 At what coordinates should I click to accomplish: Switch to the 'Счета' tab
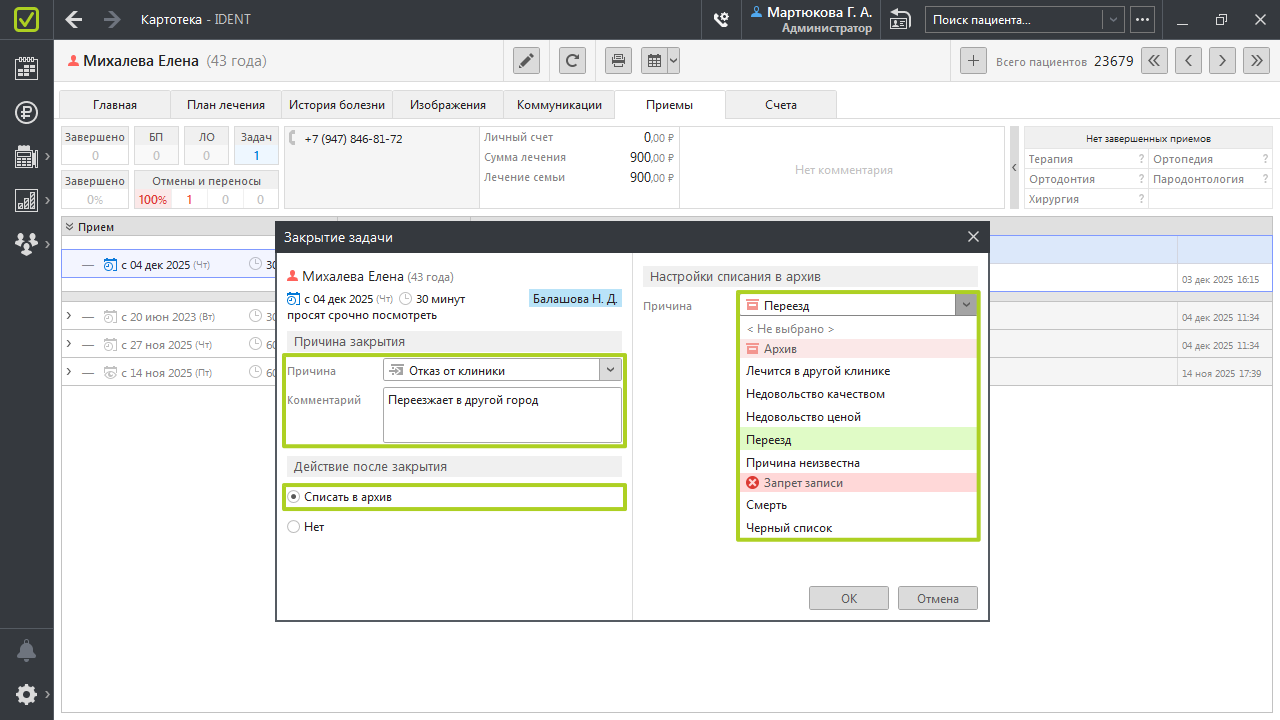[781, 105]
